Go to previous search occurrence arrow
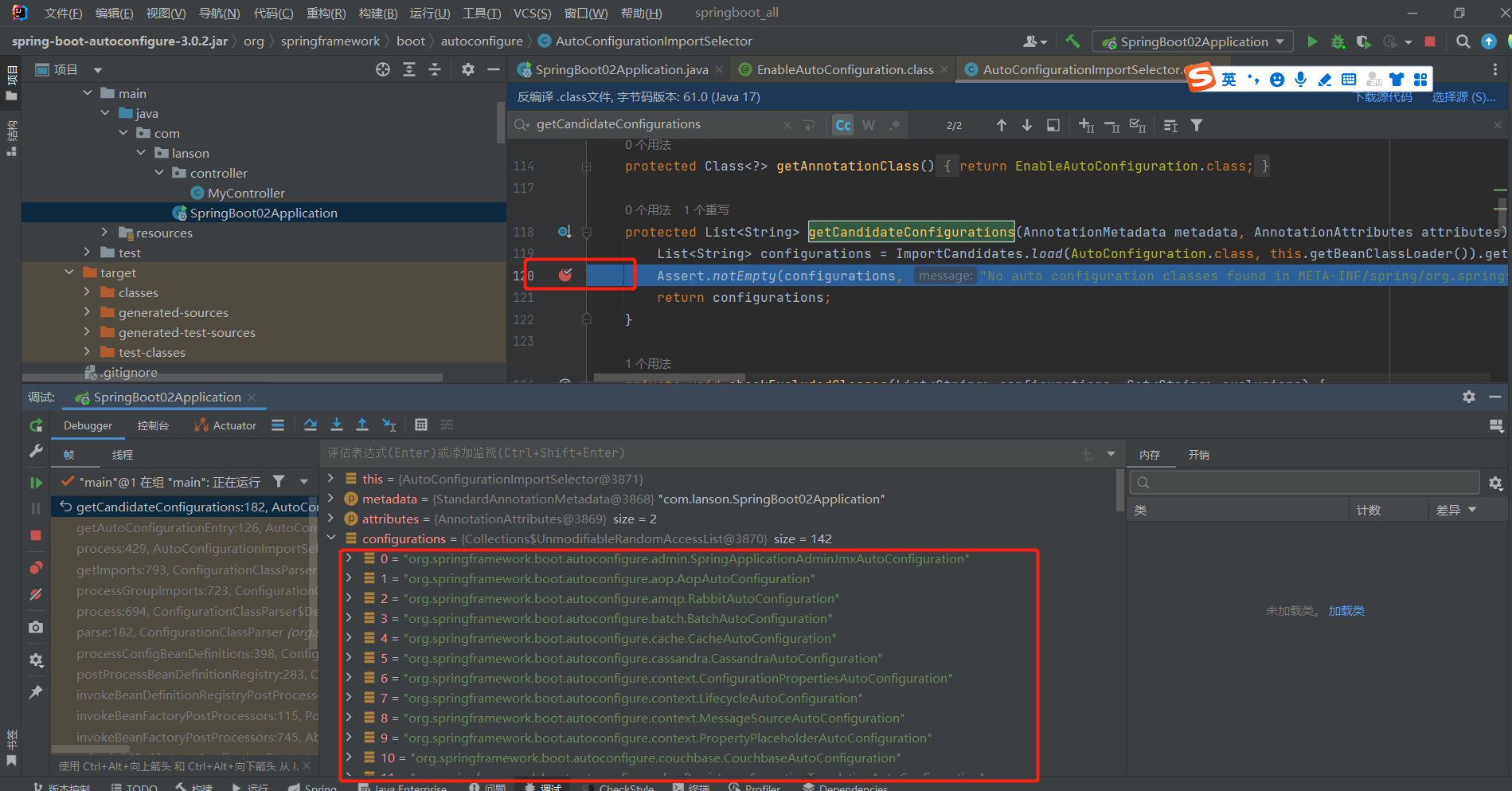Viewport: 1512px width, 791px height. click(1002, 125)
